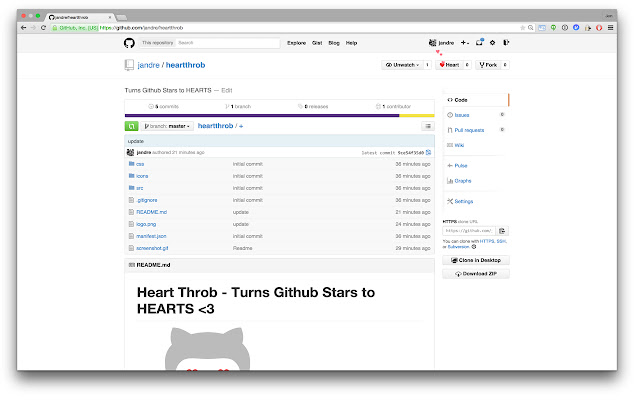This screenshot has width=640, height=400.
Task: Bookmark page with star icon
Action: pos(522,28)
